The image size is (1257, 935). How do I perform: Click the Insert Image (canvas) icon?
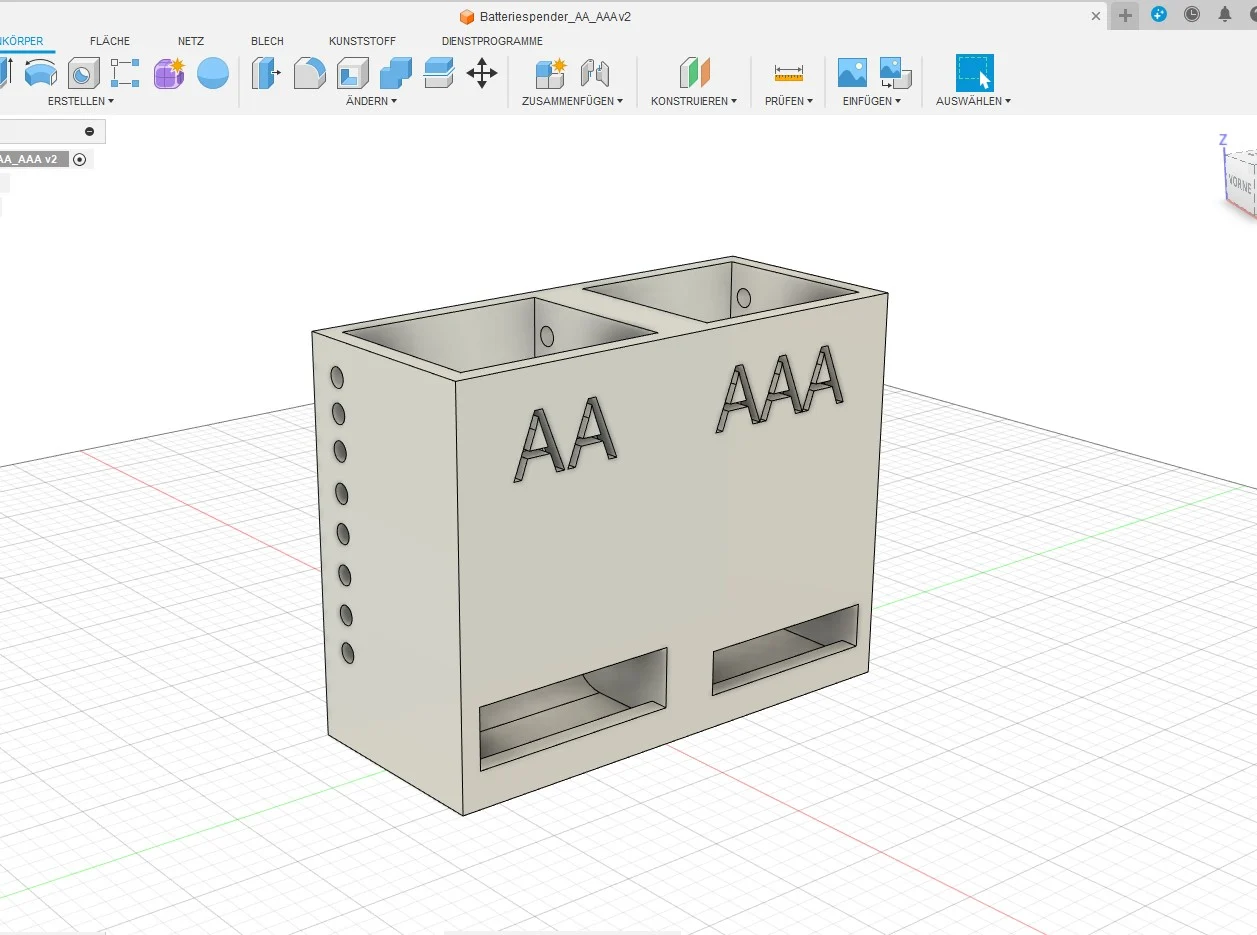coord(852,73)
